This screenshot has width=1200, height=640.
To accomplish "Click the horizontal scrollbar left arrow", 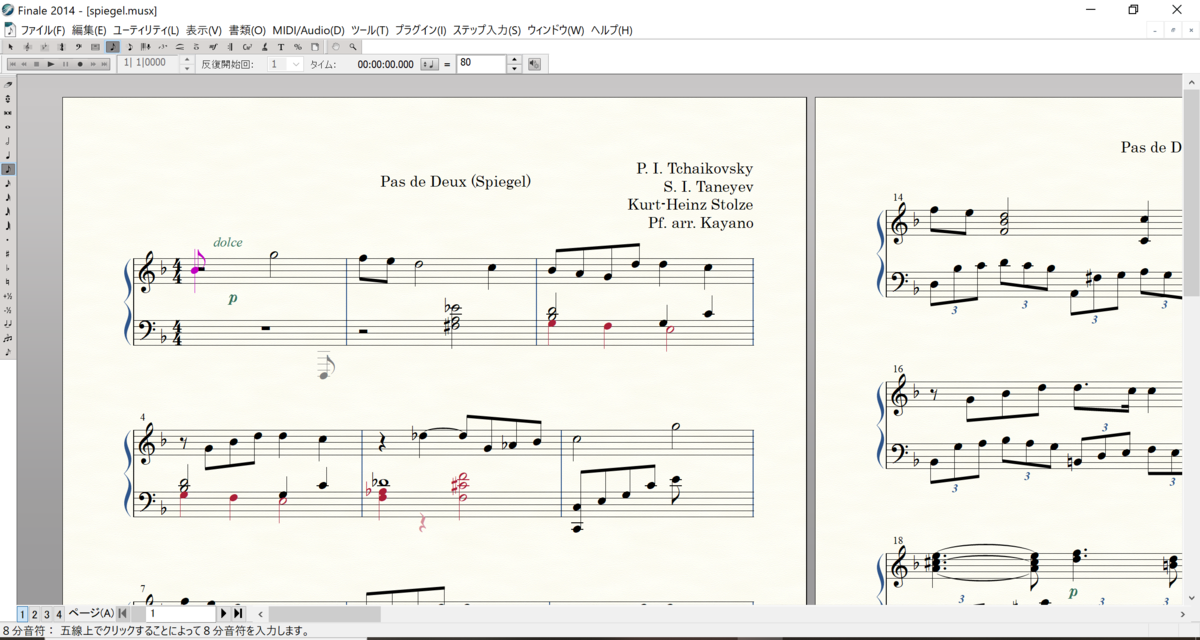I will click(x=261, y=614).
